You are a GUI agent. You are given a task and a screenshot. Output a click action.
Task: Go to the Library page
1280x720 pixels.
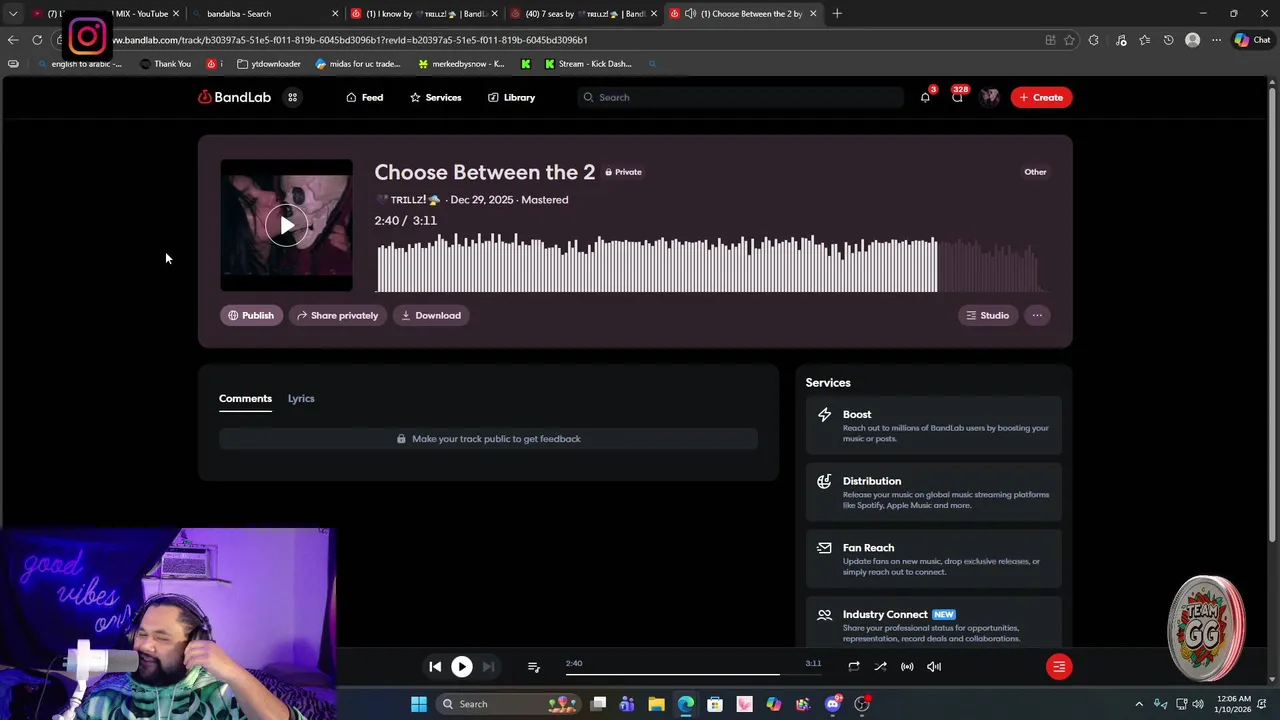click(511, 97)
